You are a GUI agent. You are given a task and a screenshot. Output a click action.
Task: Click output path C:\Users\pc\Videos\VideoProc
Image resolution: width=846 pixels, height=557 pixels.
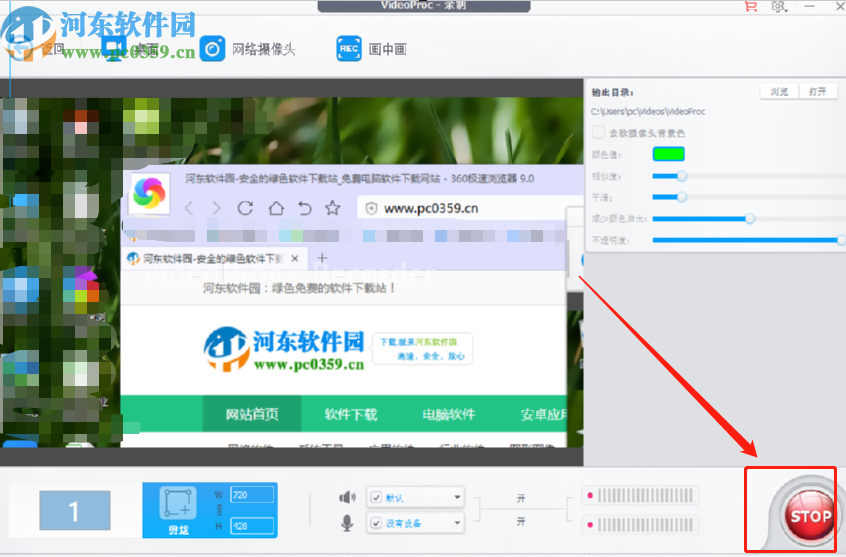pyautogui.click(x=648, y=112)
